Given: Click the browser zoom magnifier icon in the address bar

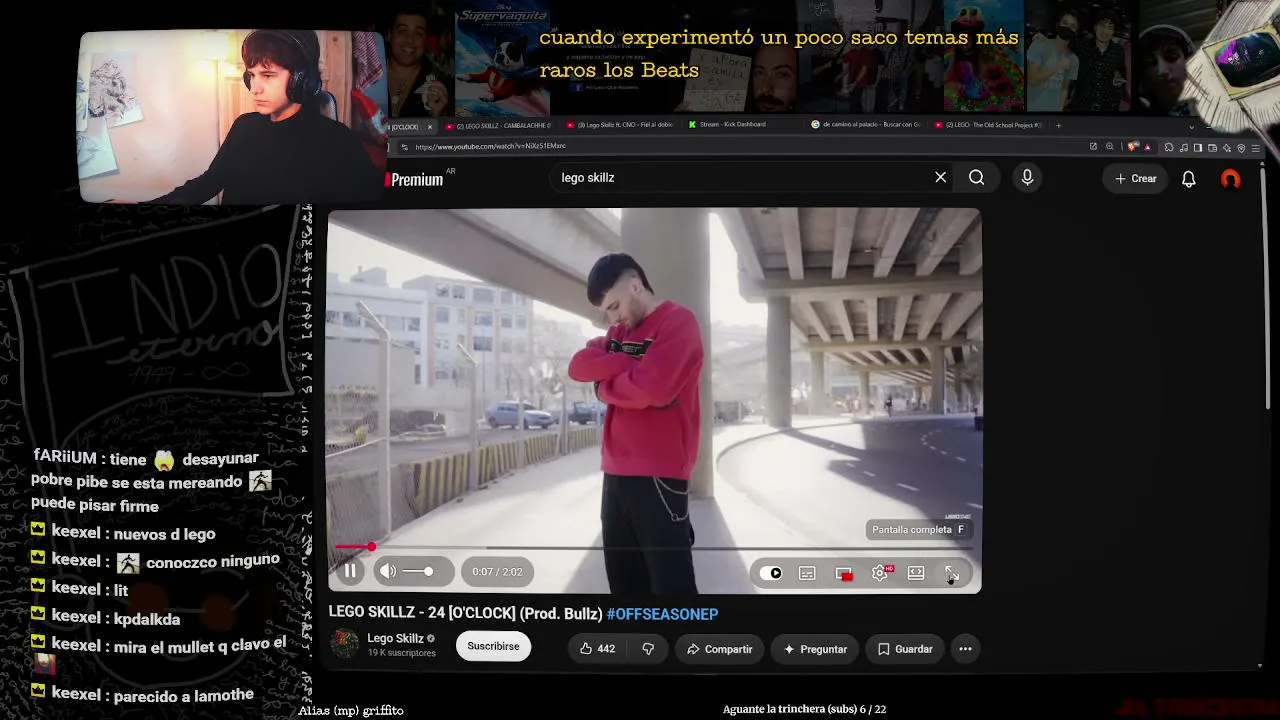Looking at the screenshot, I should click(1109, 147).
